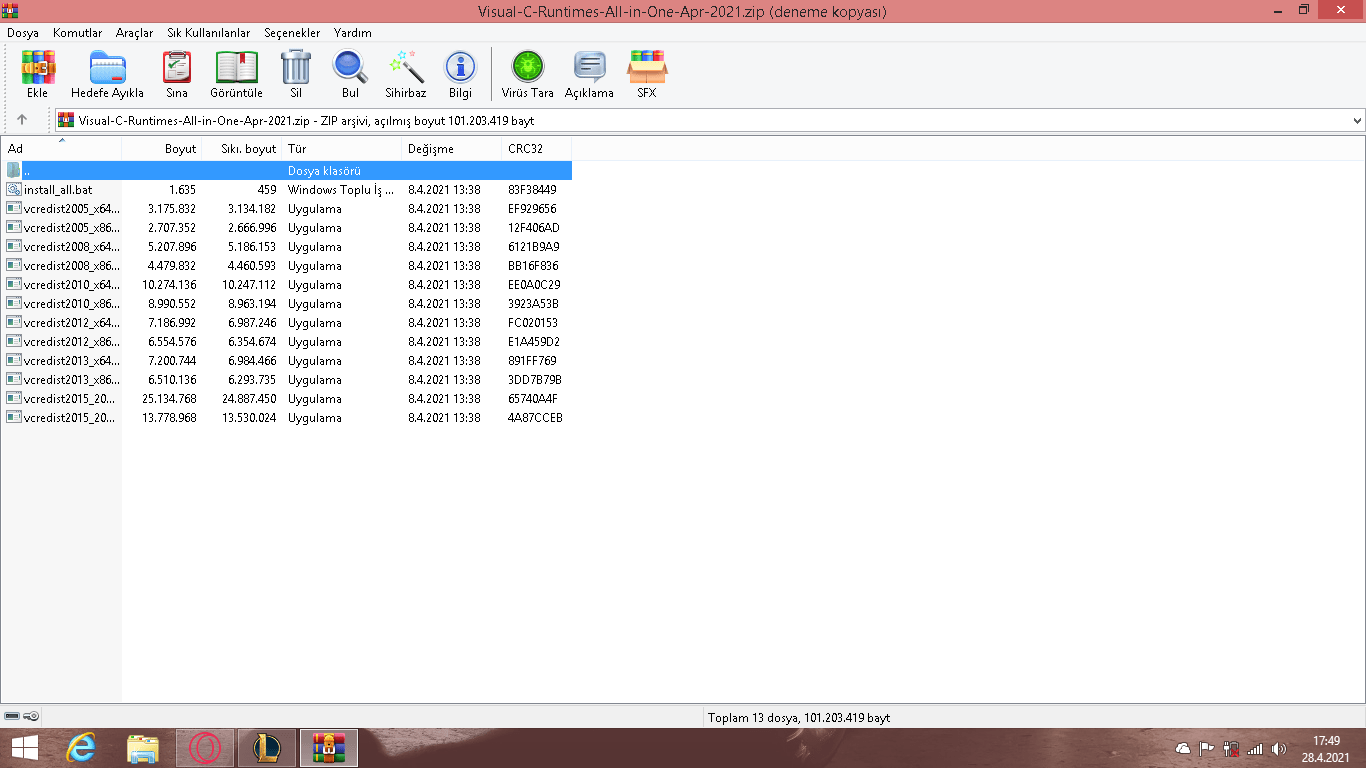This screenshot has width=1366, height=768.
Task: Sort by the Sıkı. boyut column header
Action: [x=241, y=149]
